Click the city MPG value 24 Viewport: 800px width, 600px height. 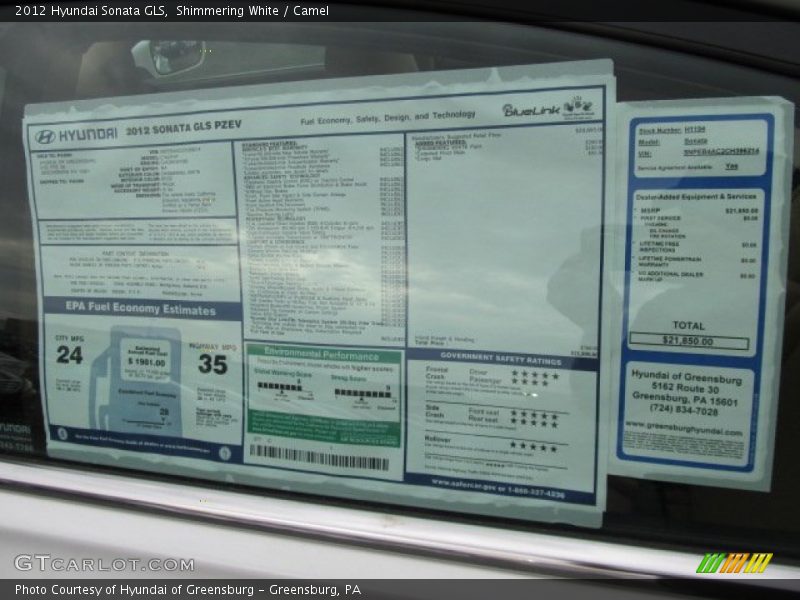click(x=69, y=355)
